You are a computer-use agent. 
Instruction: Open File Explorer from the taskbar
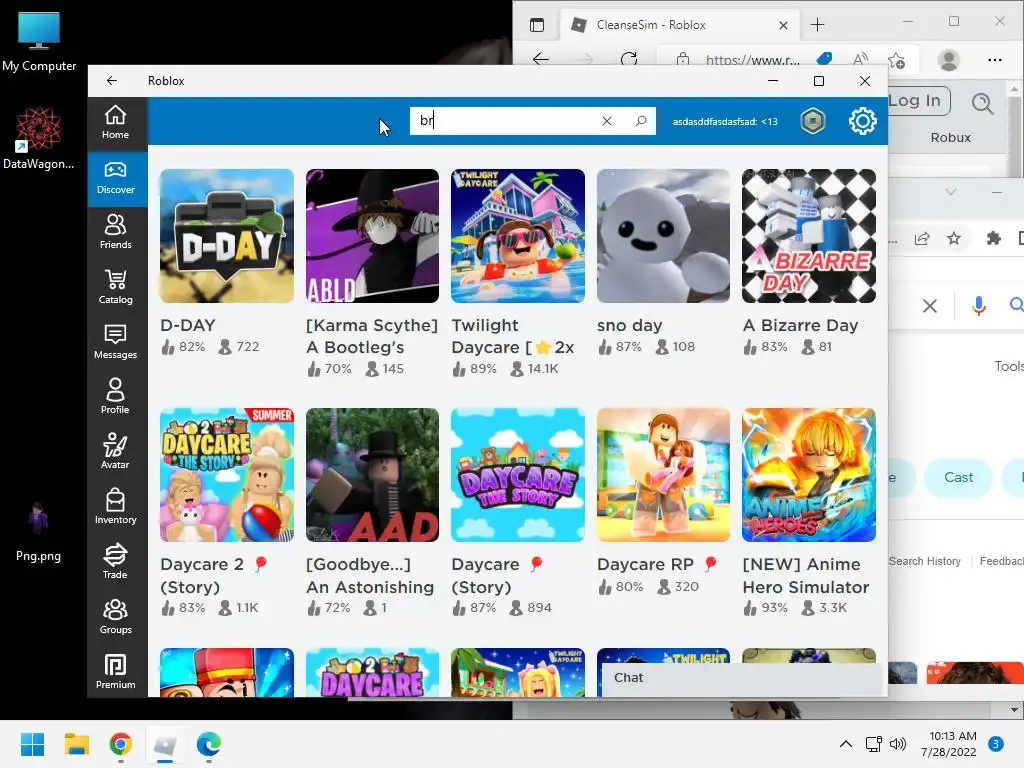point(76,744)
